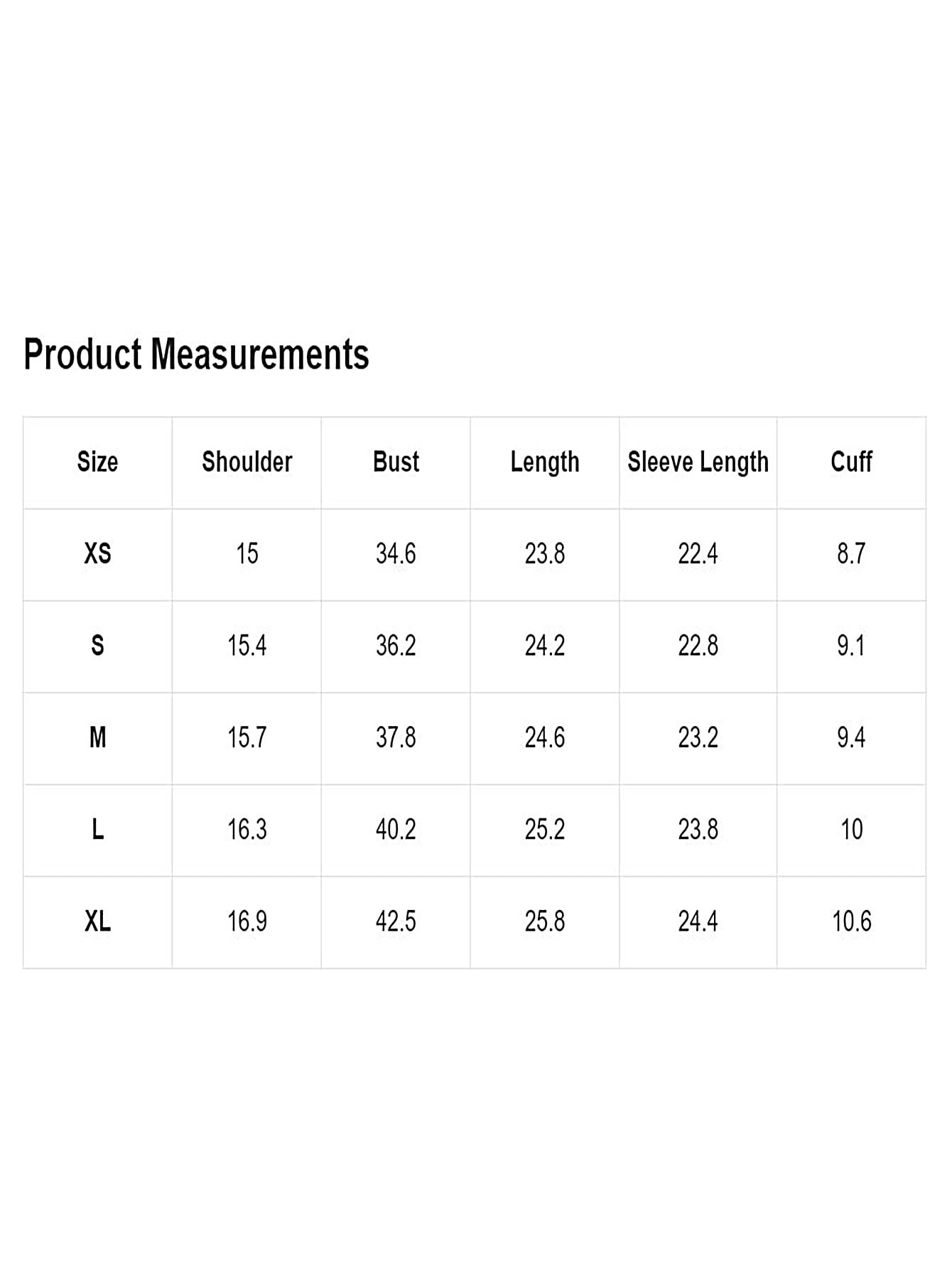Click the XS size row label
Image resolution: width=952 pixels, height=1268 pixels.
[x=97, y=554]
